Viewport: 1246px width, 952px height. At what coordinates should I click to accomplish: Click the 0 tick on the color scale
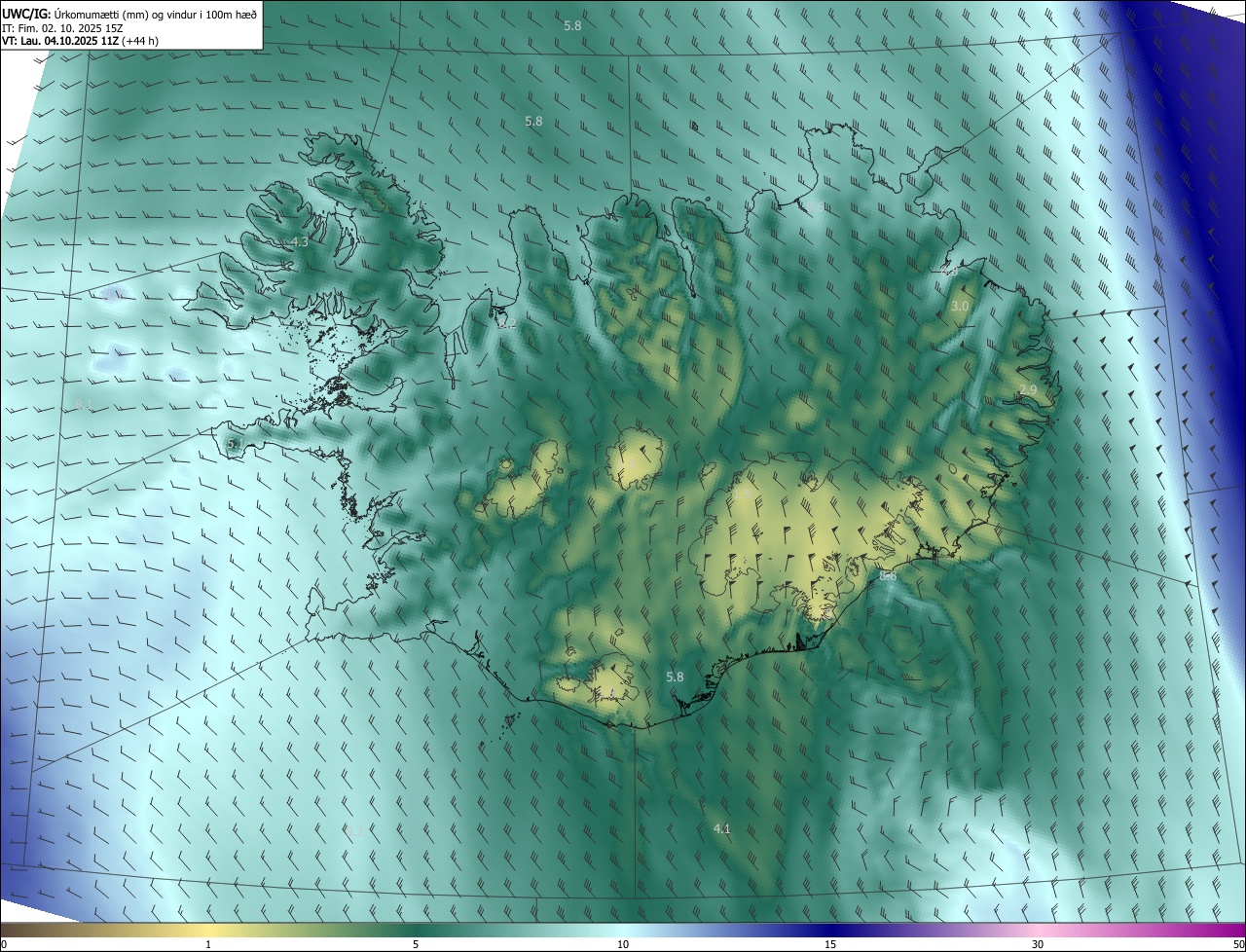pyautogui.click(x=4, y=944)
